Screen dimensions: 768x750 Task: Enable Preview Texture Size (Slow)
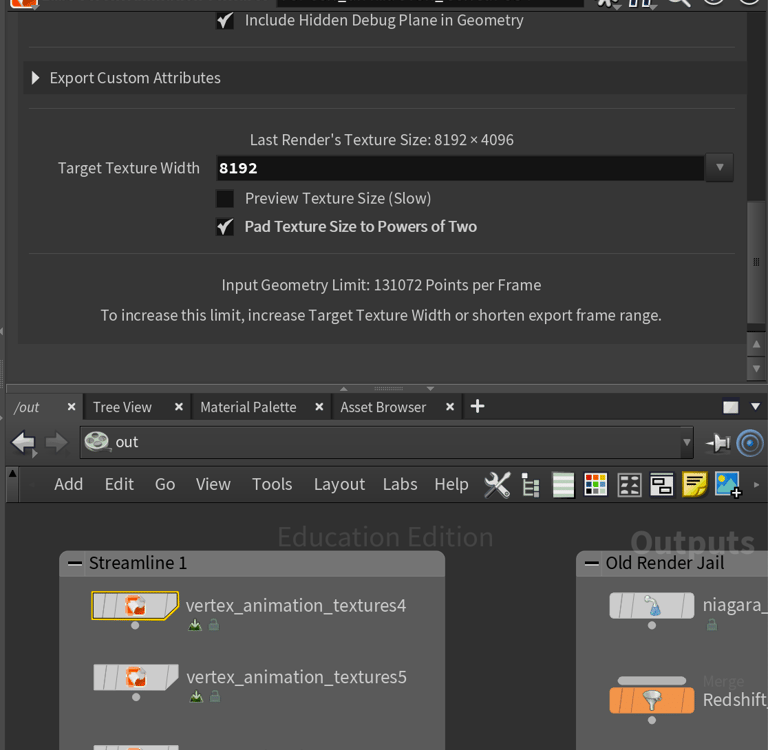[x=225, y=199]
